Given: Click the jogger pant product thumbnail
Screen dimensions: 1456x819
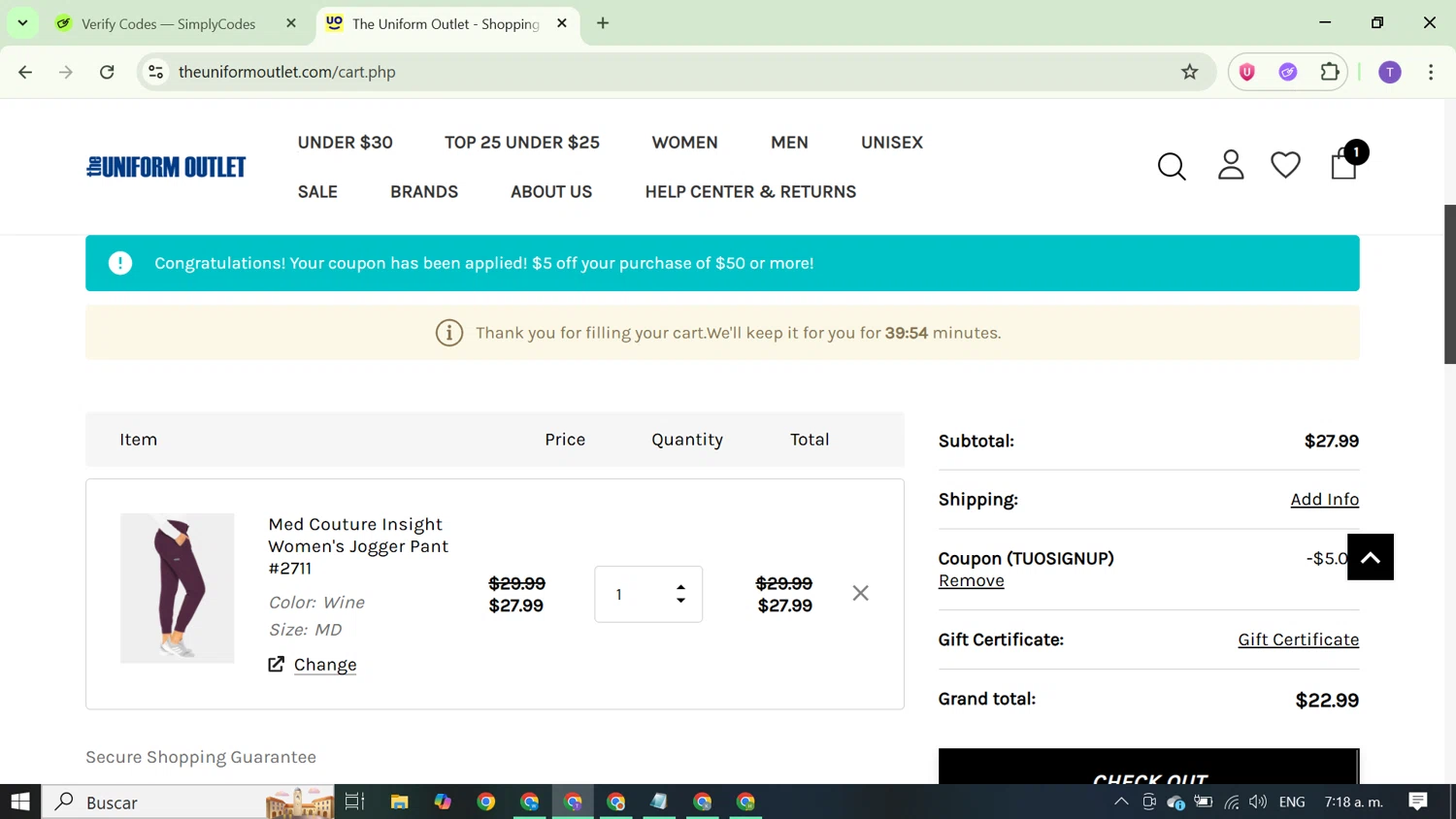Looking at the screenshot, I should click(x=177, y=588).
